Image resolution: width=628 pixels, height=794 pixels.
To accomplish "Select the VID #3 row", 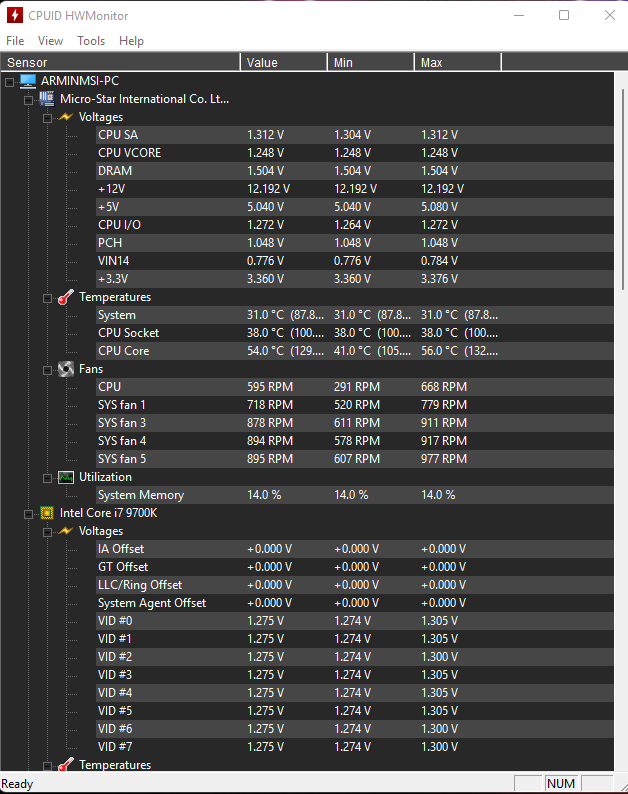I will (x=355, y=675).
